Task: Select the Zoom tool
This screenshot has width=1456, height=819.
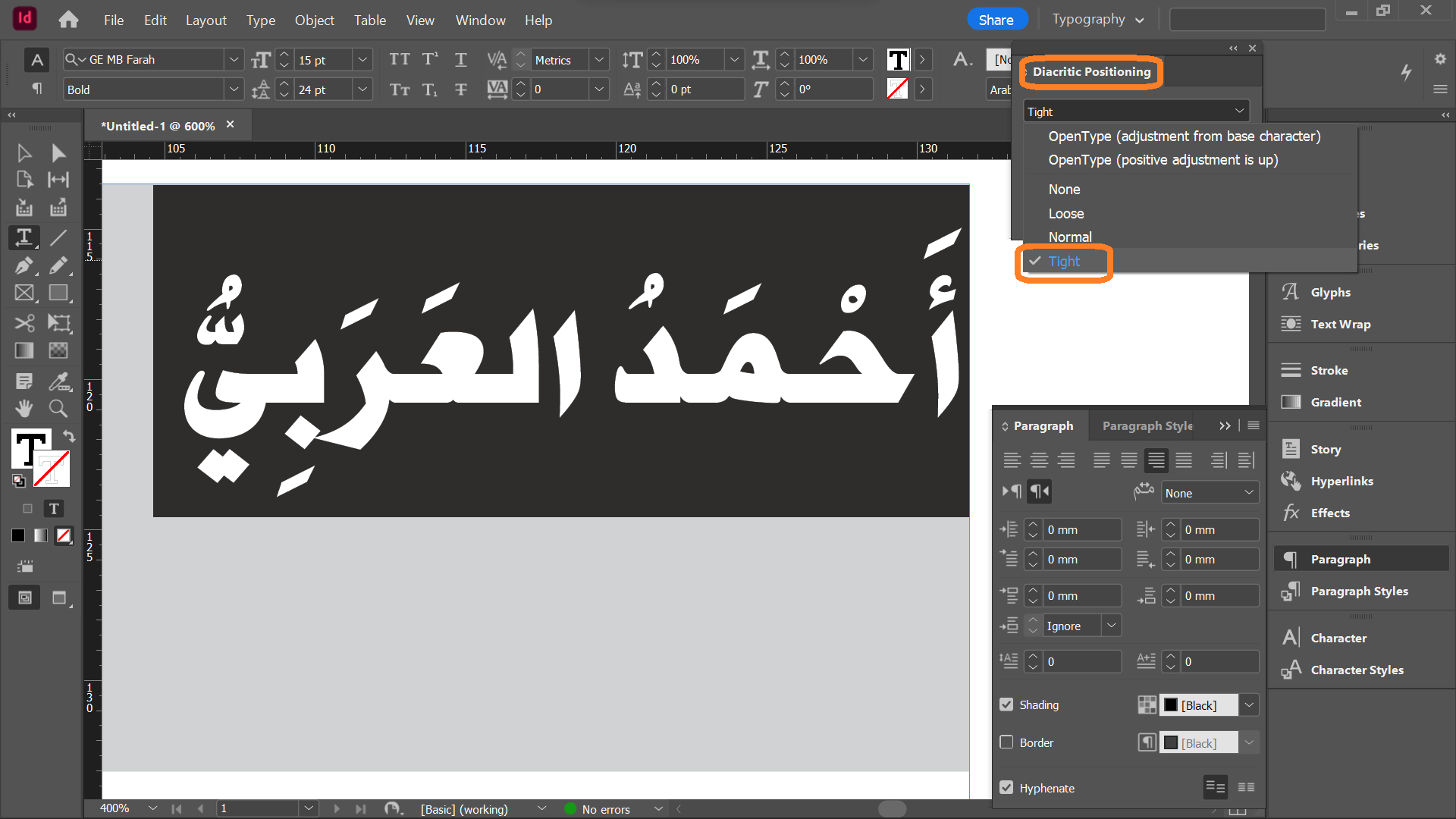Action: pyautogui.click(x=58, y=409)
